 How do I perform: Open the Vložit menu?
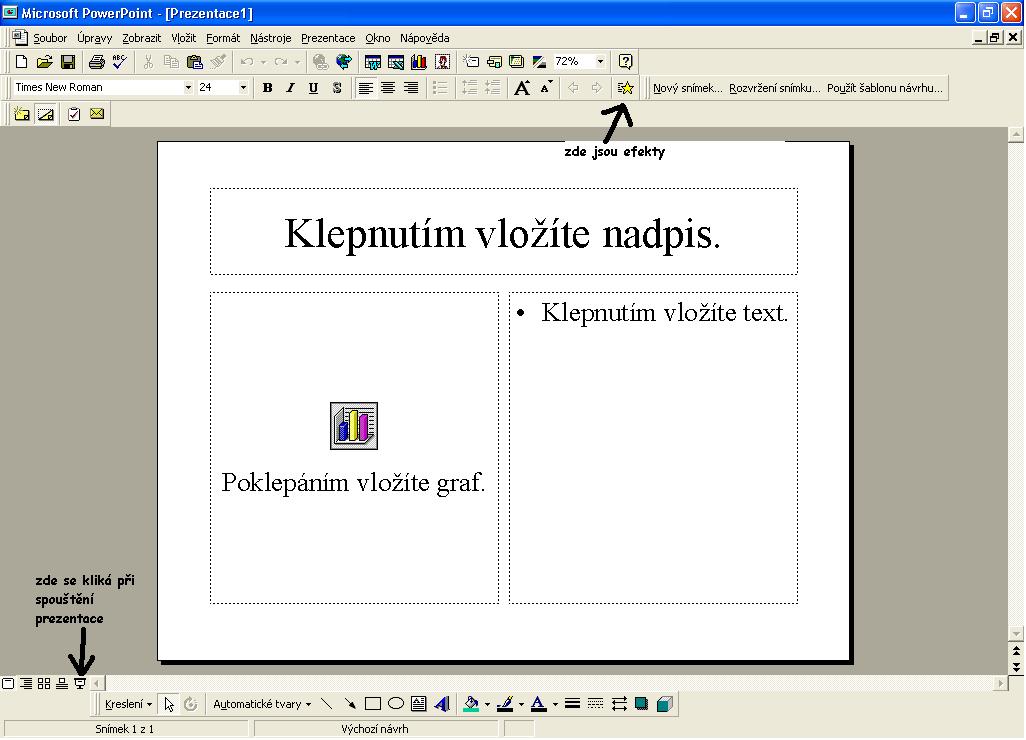click(183, 38)
